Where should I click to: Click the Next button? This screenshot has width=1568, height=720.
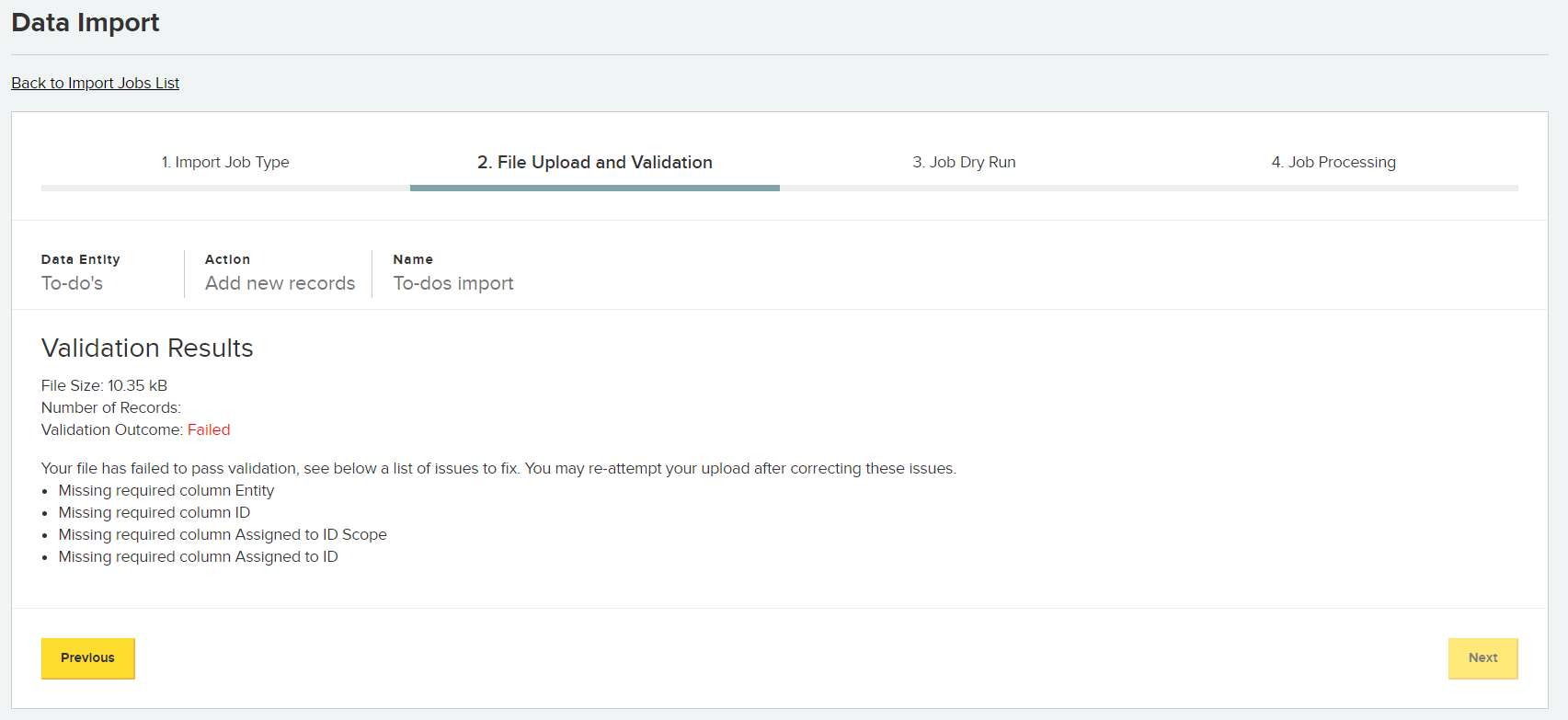pos(1482,658)
